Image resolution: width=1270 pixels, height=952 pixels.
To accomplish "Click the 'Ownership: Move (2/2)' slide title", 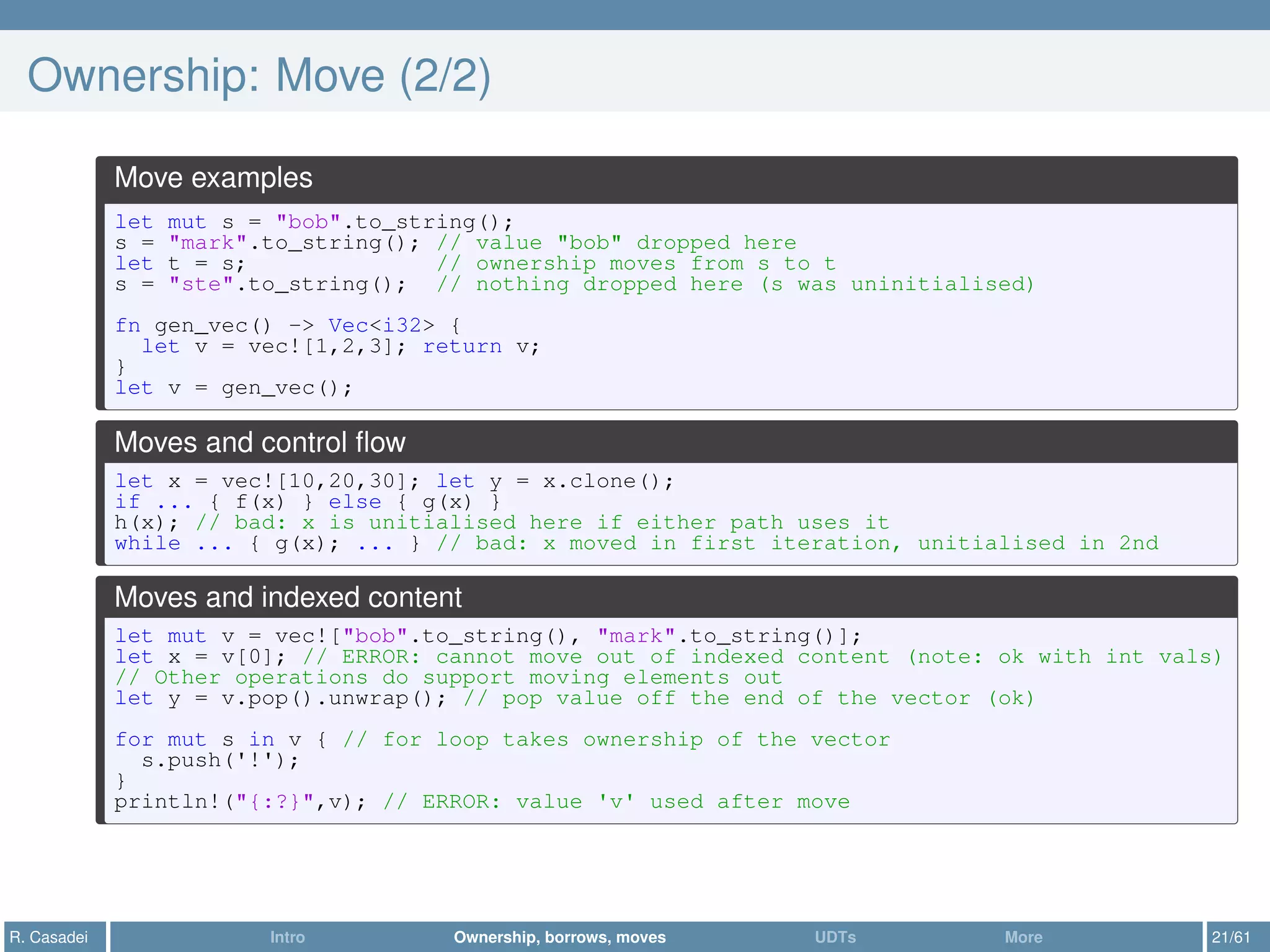I will [259, 75].
